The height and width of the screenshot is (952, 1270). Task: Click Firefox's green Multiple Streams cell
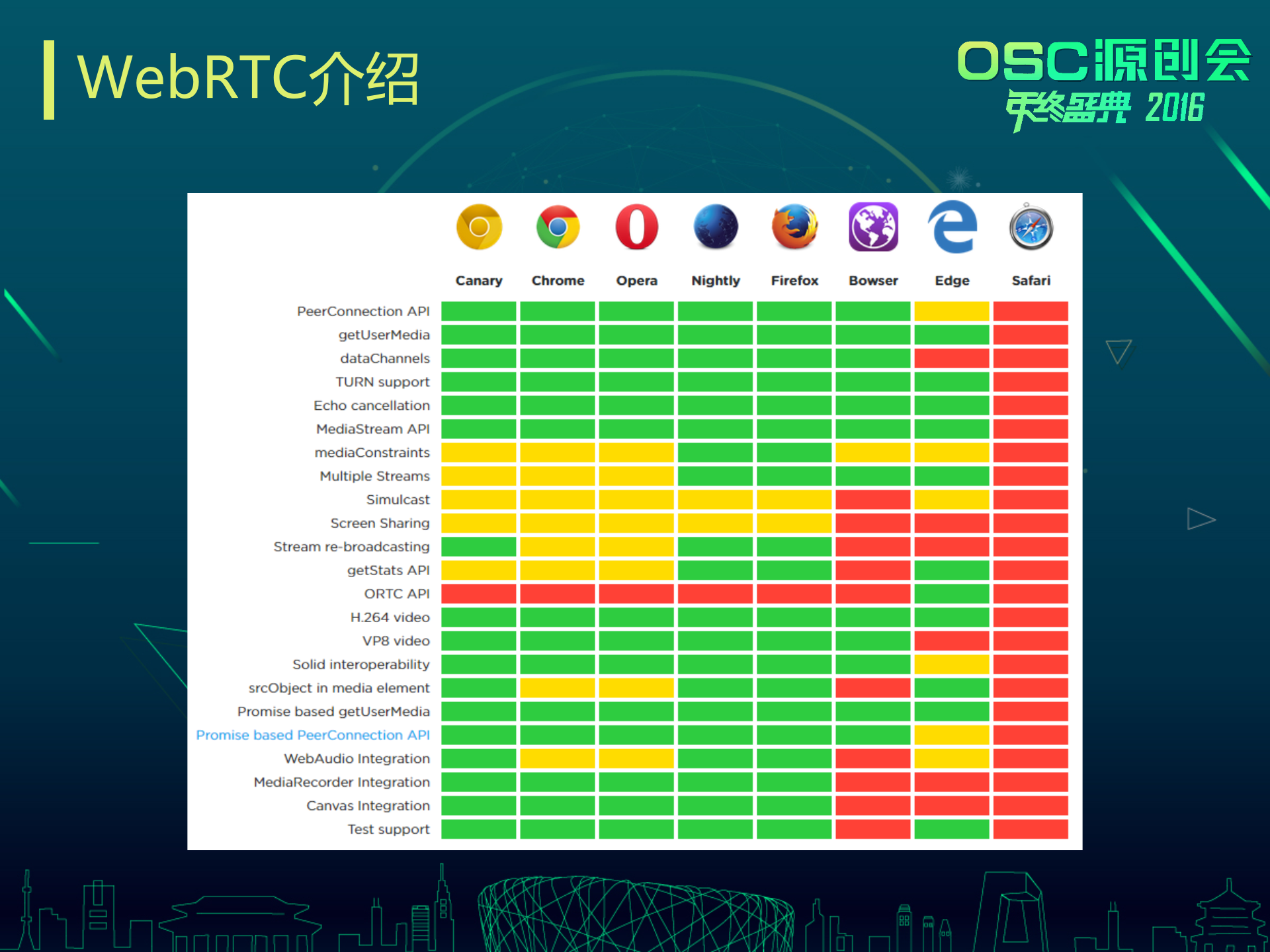click(794, 476)
